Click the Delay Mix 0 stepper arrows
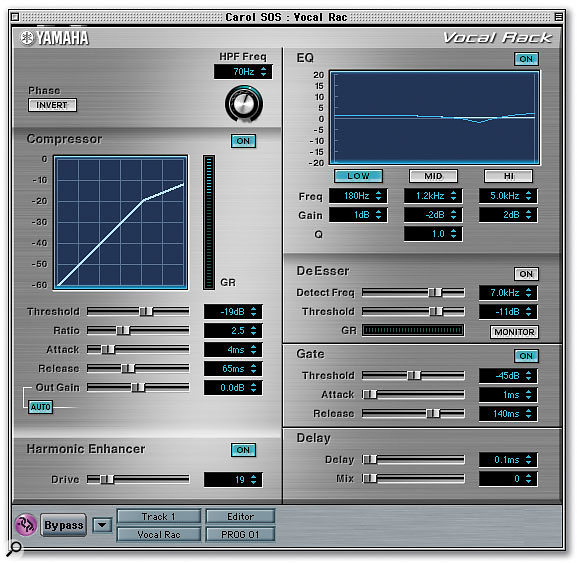 click(528, 479)
